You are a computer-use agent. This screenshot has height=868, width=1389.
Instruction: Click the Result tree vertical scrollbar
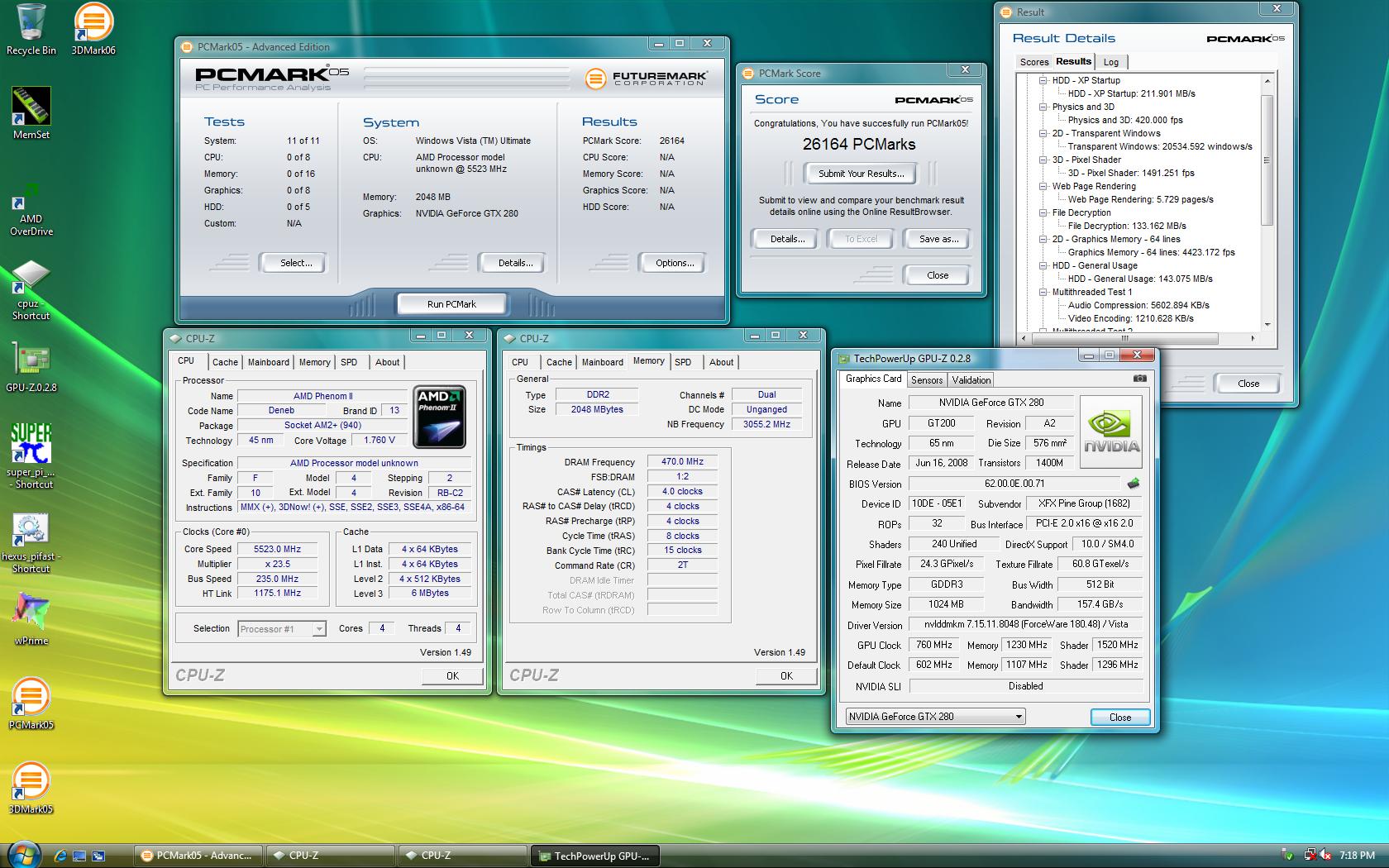1267,160
